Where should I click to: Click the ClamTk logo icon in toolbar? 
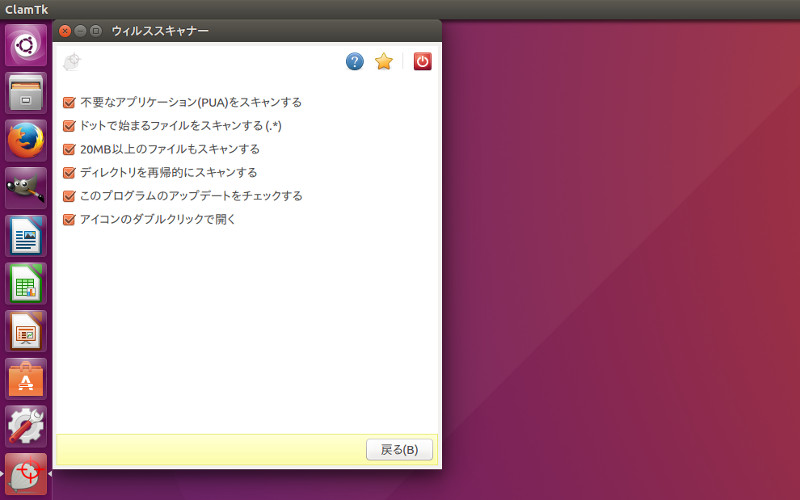point(72,62)
